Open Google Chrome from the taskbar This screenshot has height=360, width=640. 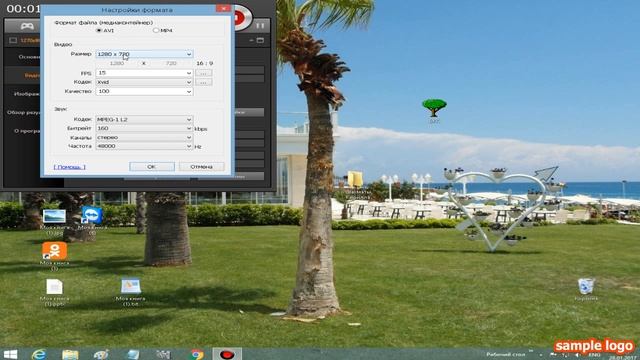click(197, 354)
